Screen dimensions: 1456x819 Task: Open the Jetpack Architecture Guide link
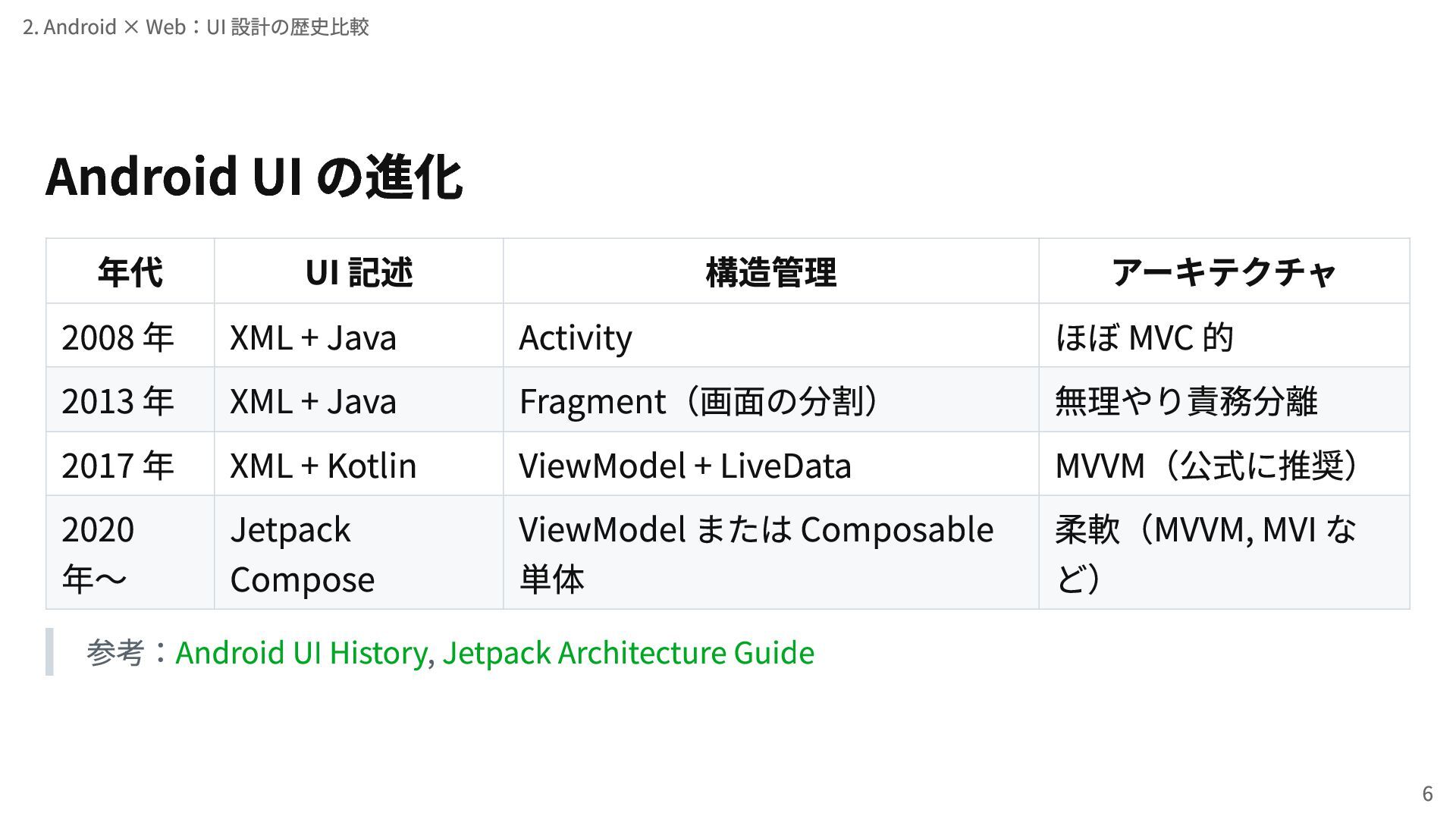(628, 653)
